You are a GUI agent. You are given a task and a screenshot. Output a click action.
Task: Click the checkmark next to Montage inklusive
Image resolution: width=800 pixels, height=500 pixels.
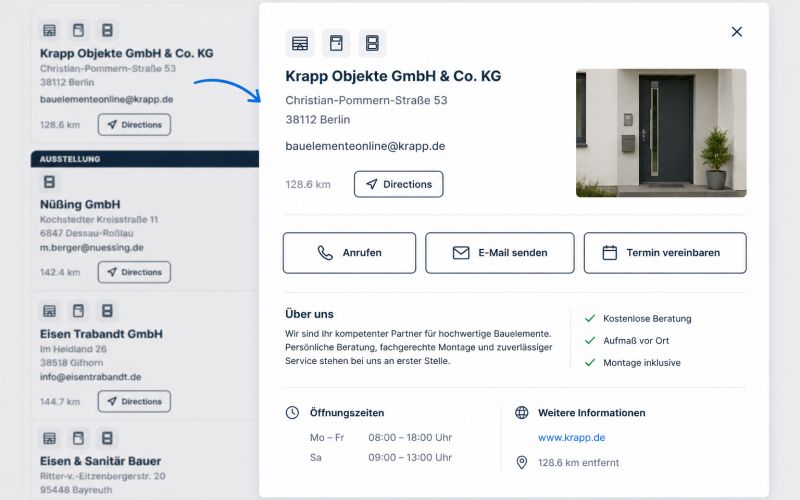[590, 363]
